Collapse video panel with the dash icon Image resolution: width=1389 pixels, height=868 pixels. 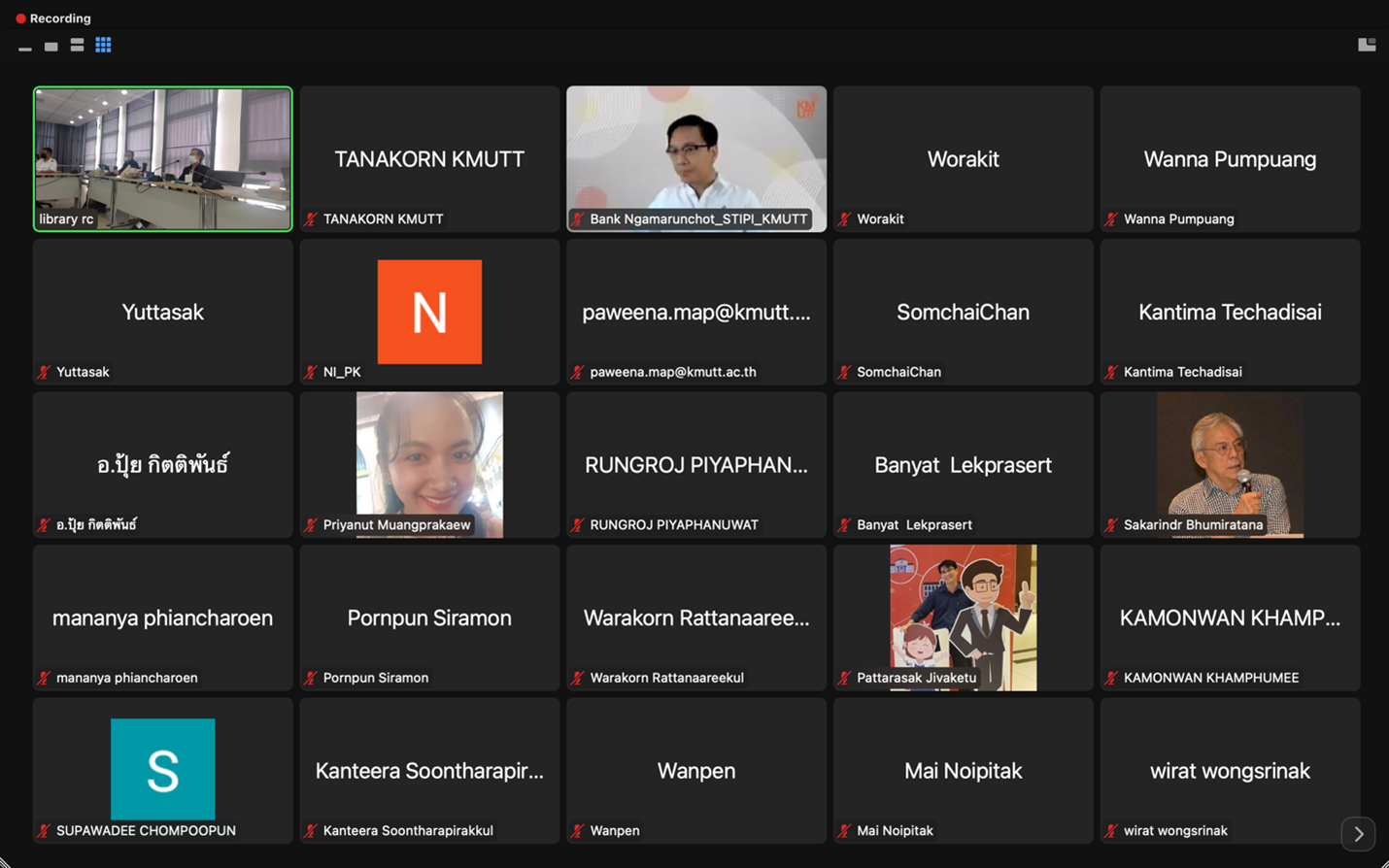click(x=25, y=48)
